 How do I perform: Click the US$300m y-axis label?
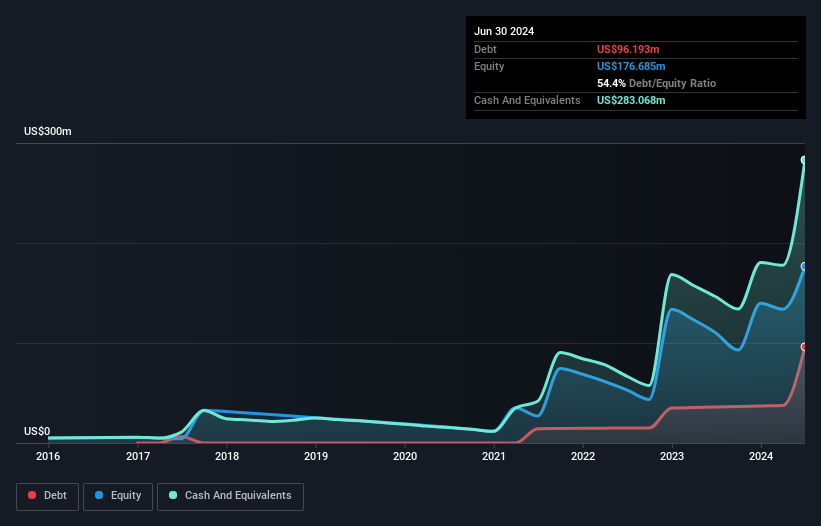tap(48, 131)
